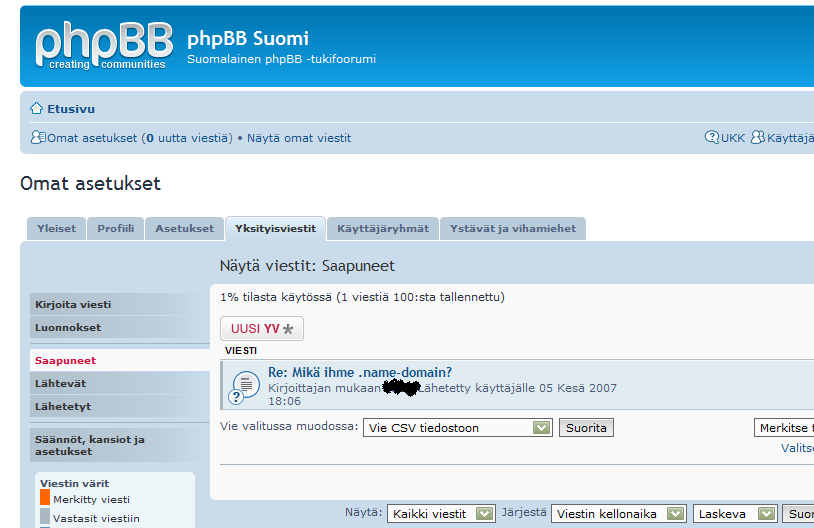Open the Vie CSV tiedostoon dropdown
814x528 pixels.
457,428
